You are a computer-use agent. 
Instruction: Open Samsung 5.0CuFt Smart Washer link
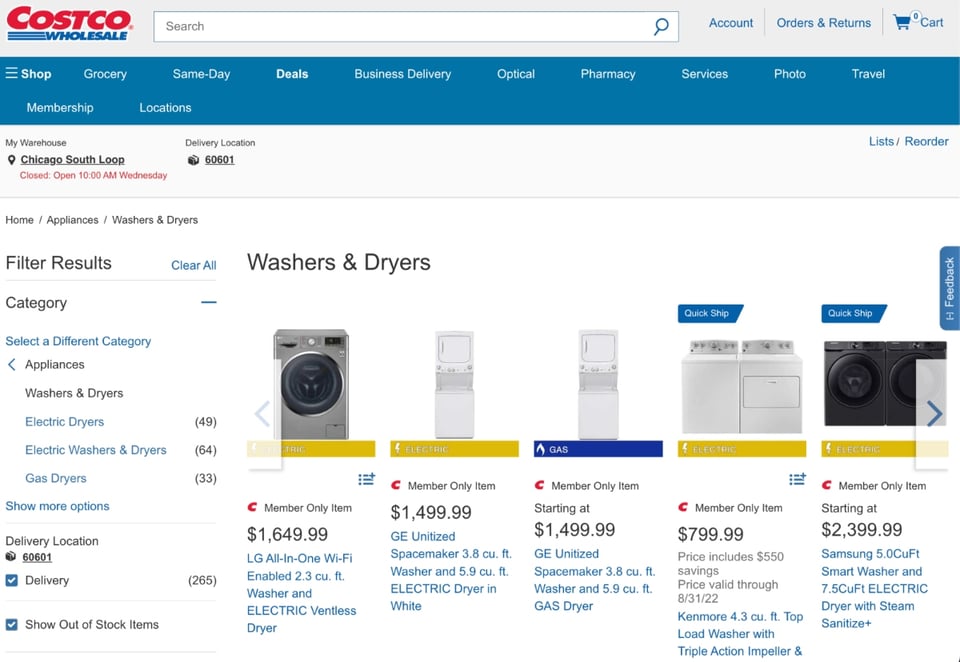tap(874, 589)
